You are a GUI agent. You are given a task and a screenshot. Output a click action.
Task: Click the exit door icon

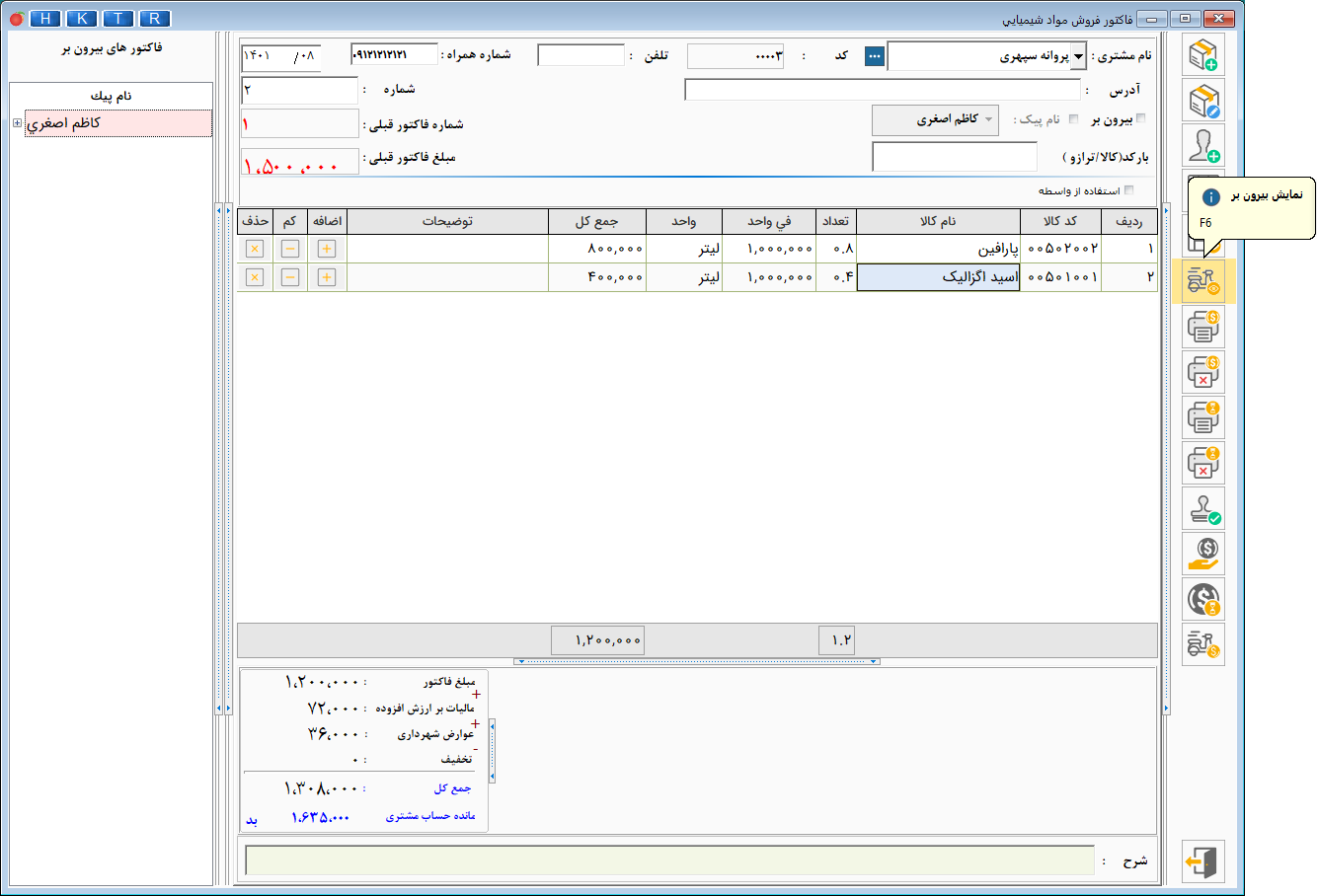[1202, 861]
